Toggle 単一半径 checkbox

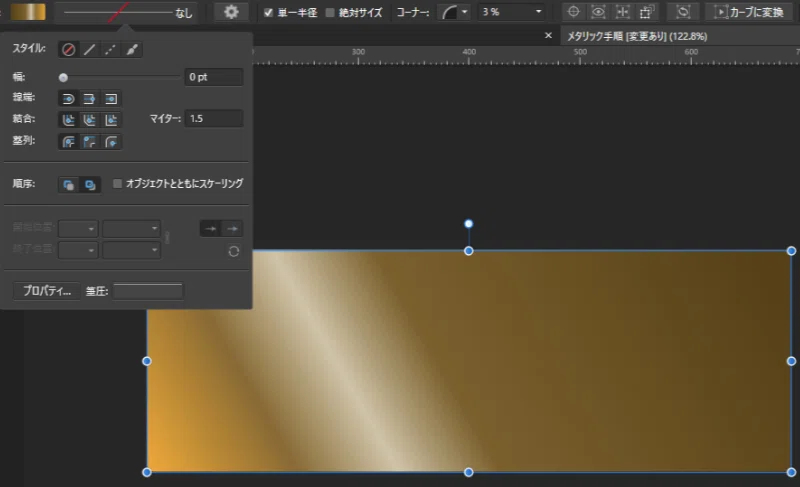click(268, 12)
